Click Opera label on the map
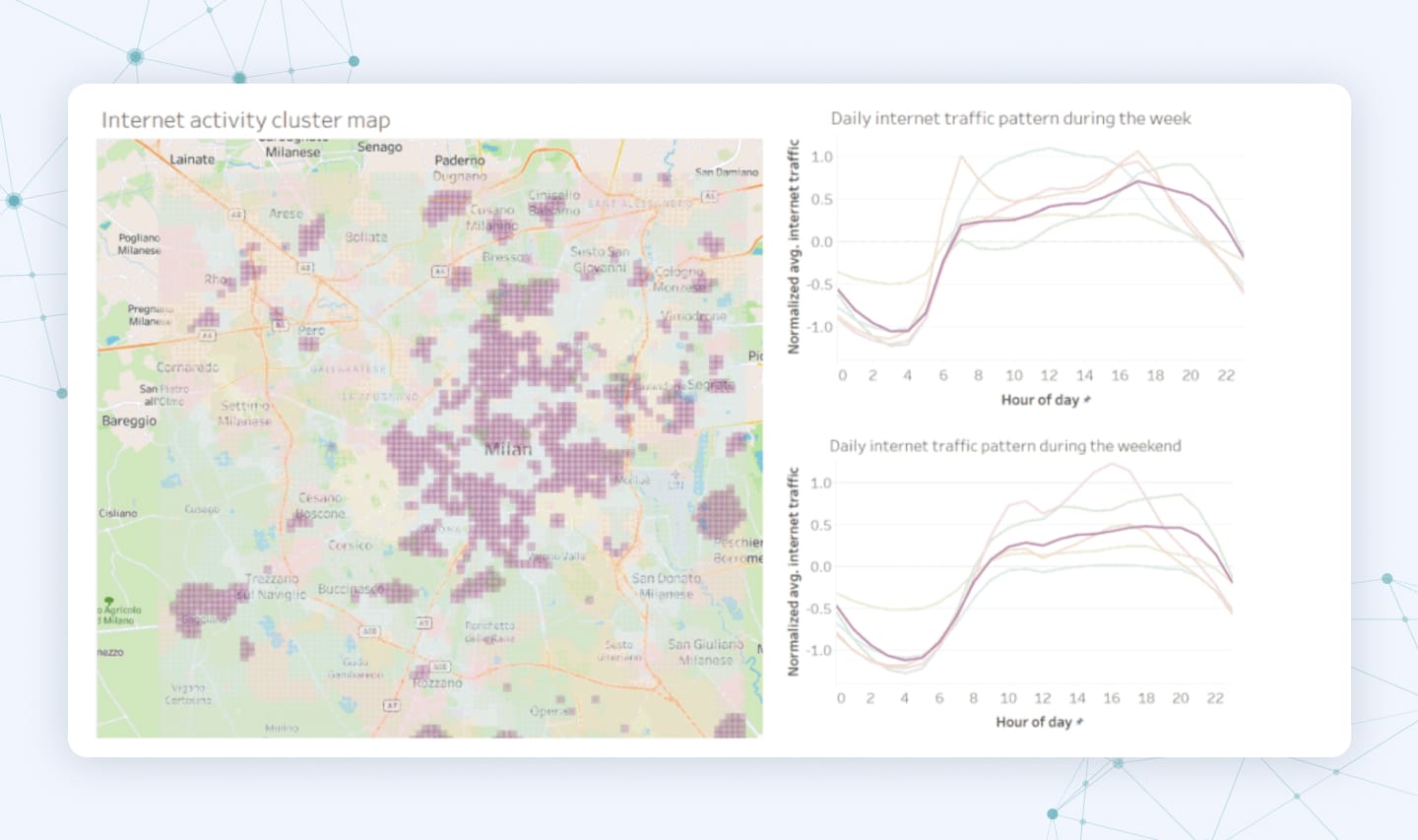 pyautogui.click(x=551, y=711)
